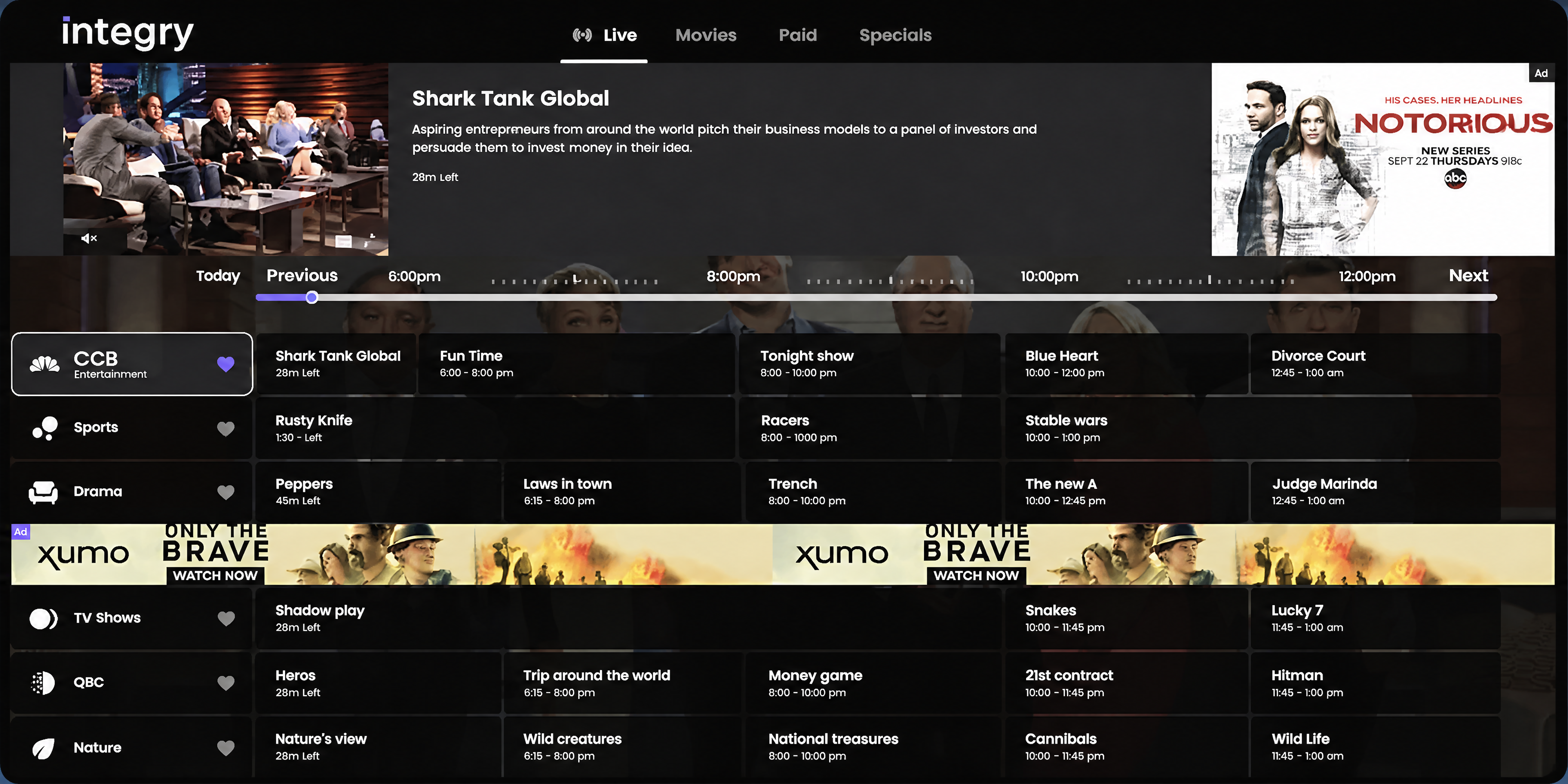Image resolution: width=1568 pixels, height=784 pixels.
Task: Go to the Paid tab
Action: click(x=798, y=35)
